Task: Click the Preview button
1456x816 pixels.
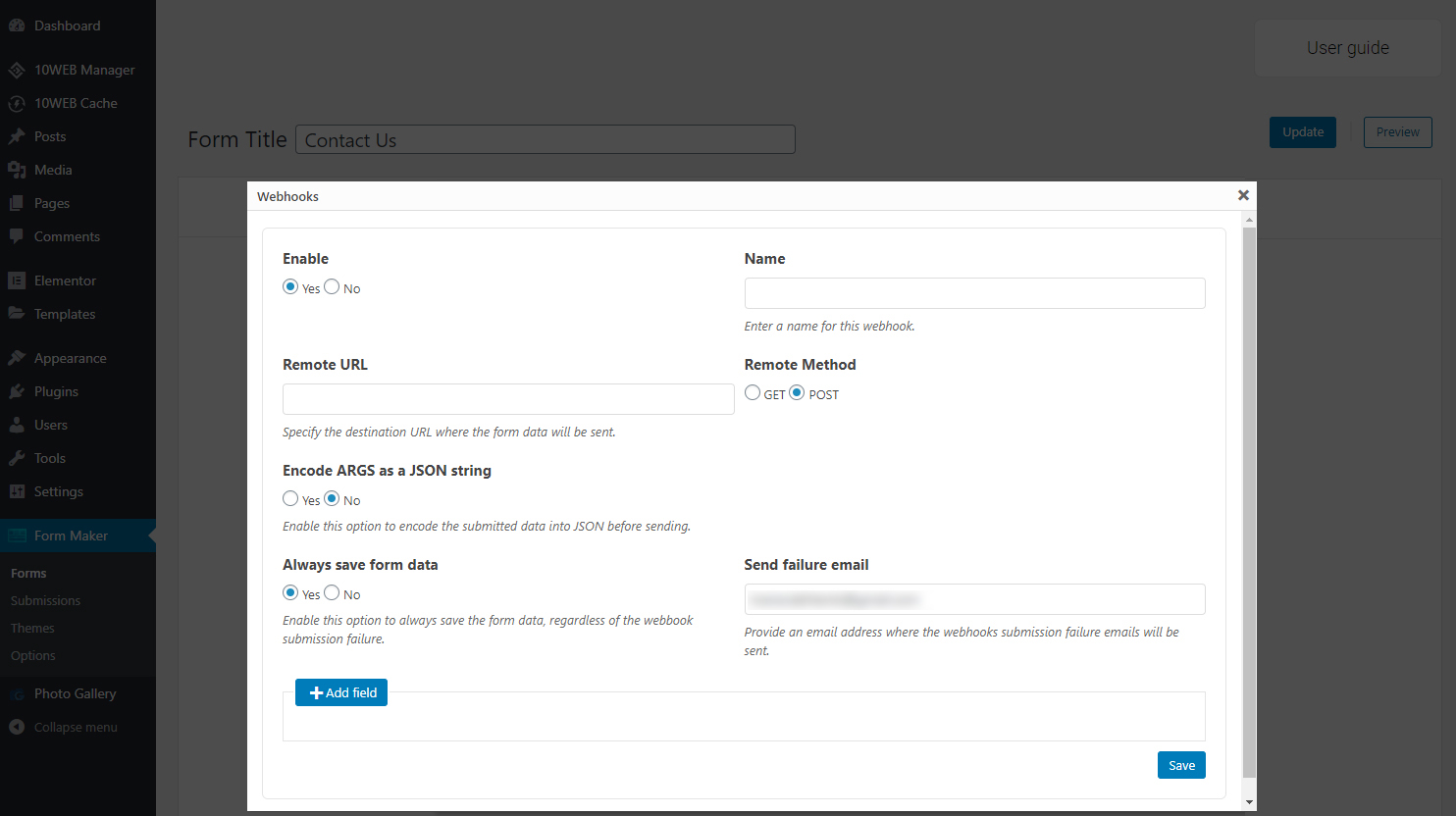Action: [x=1397, y=132]
